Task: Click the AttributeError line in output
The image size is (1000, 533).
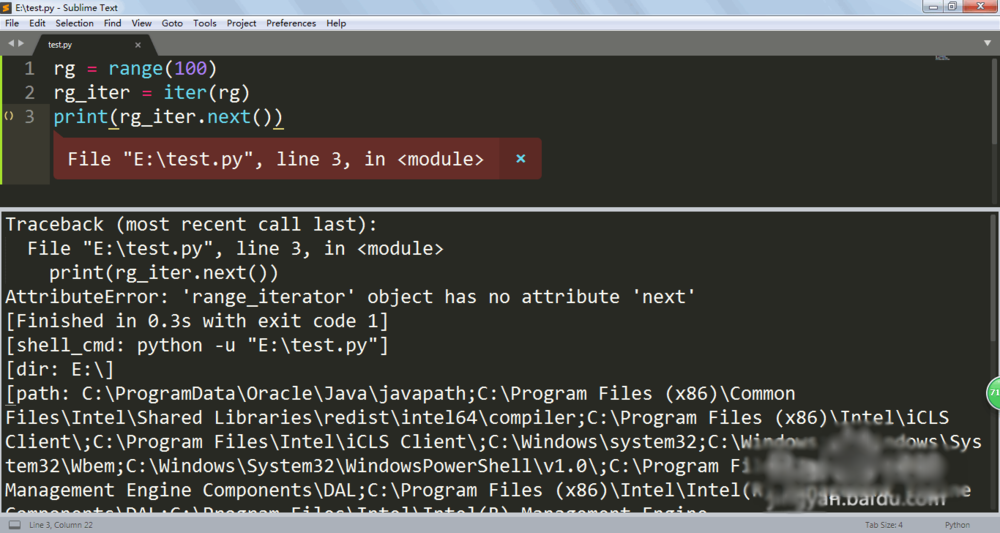Action: pyautogui.click(x=350, y=297)
